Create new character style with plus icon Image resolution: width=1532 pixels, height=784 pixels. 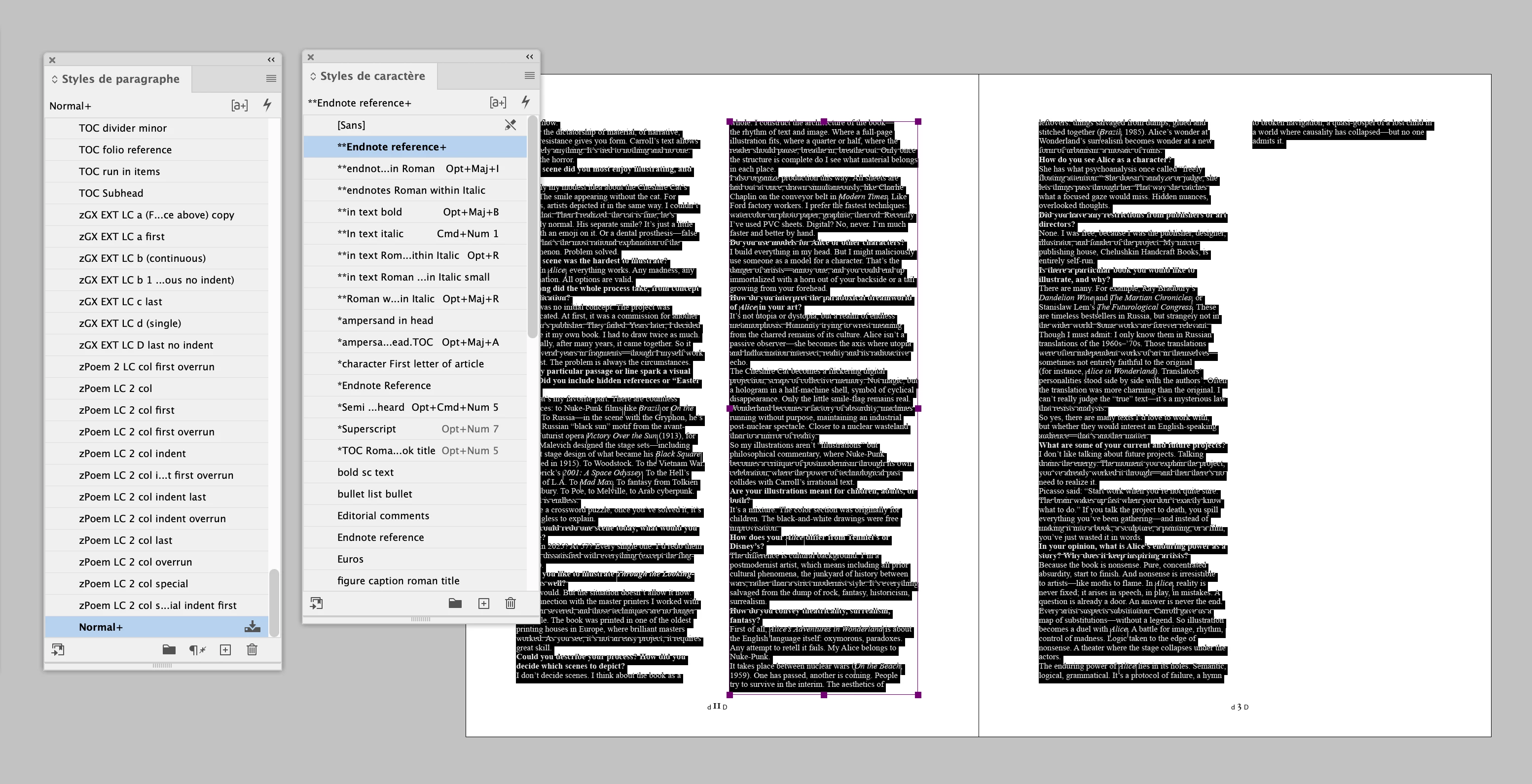tap(483, 604)
